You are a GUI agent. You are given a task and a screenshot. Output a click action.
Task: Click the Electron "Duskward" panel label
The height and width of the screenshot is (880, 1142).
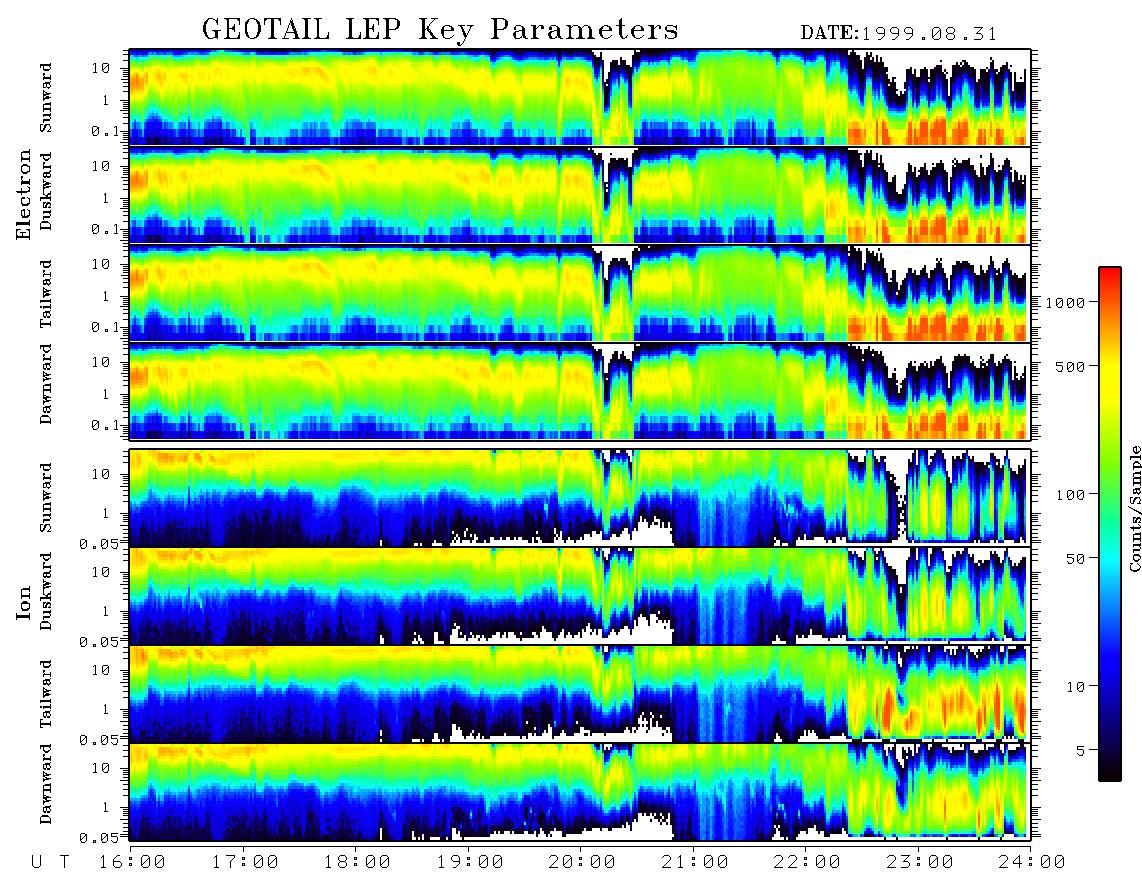click(x=45, y=192)
